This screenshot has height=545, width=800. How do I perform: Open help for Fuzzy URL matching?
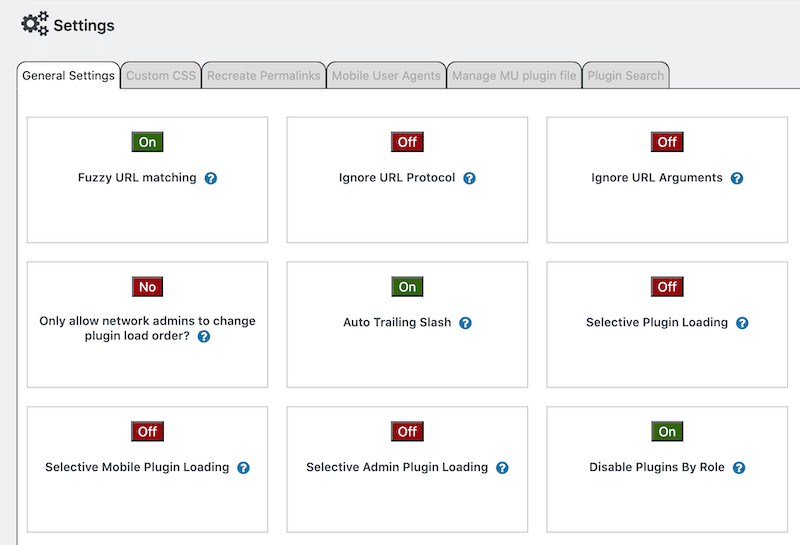(211, 178)
